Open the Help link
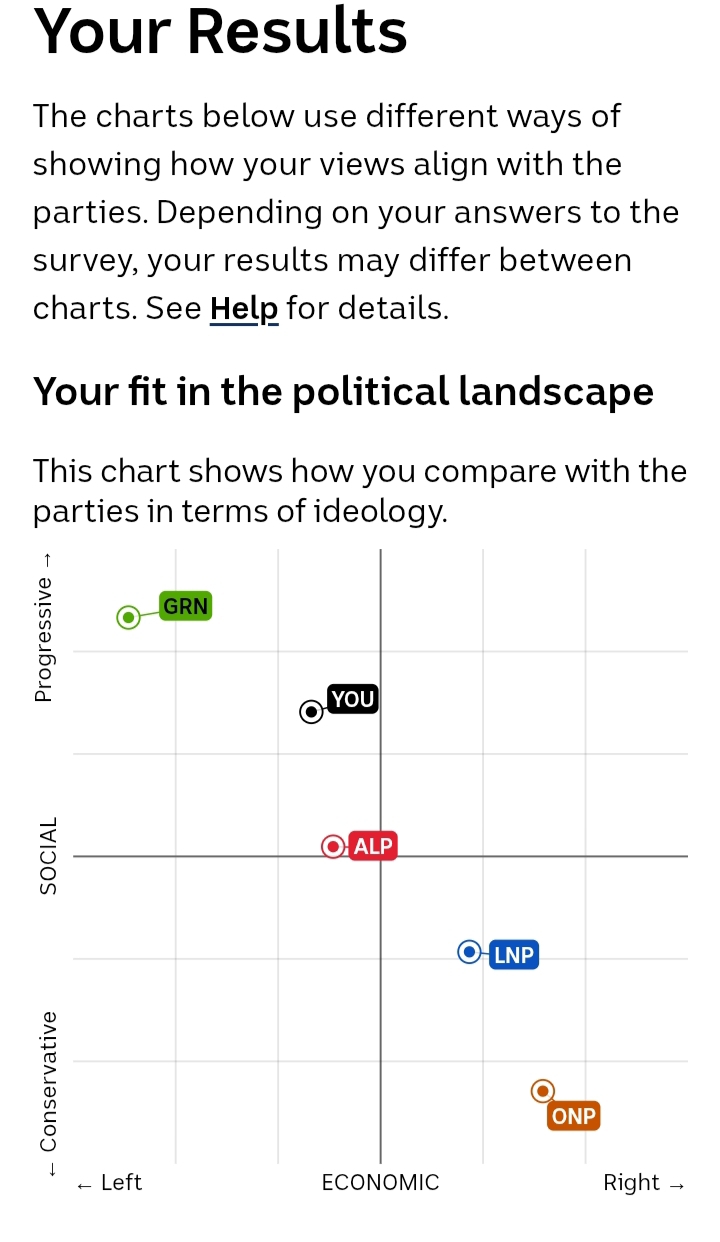 [x=243, y=308]
